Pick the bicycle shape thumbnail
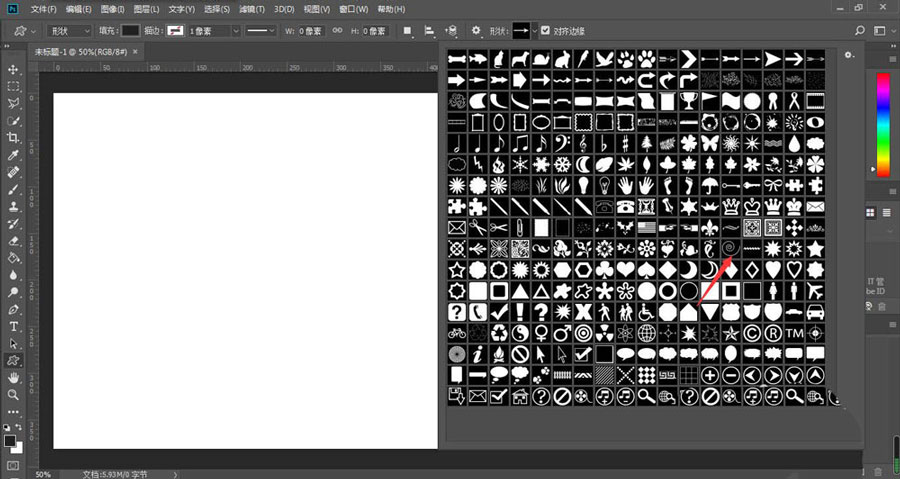Image resolution: width=900 pixels, height=479 pixels. (457, 333)
